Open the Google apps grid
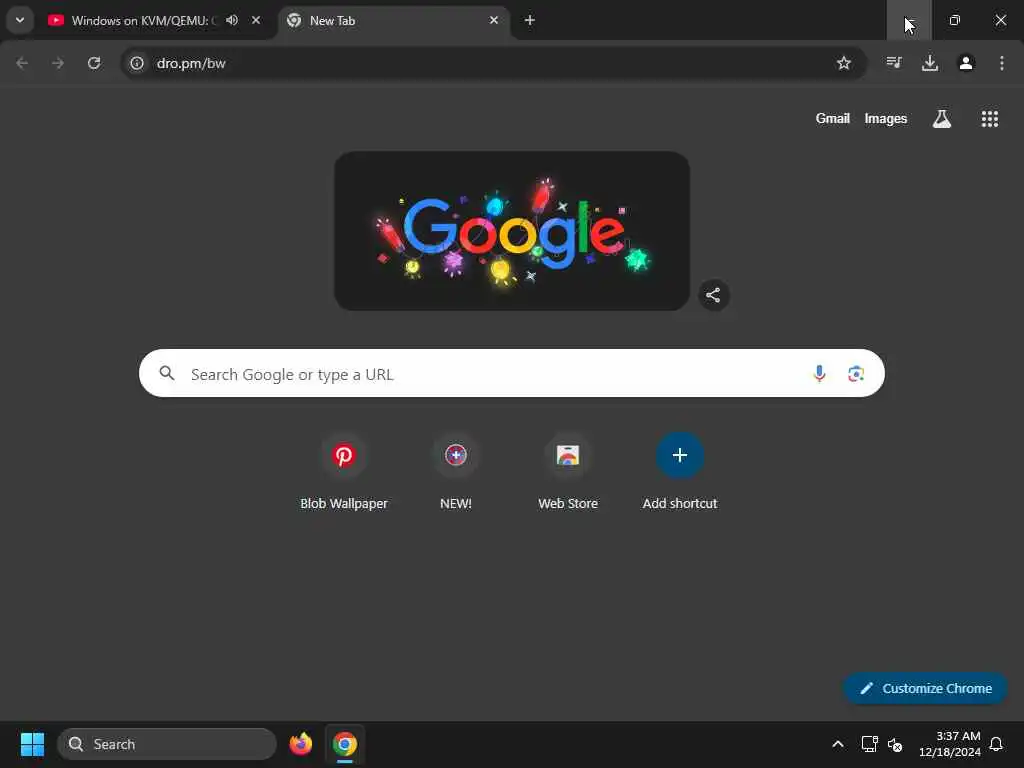1024x768 pixels. [x=989, y=118]
